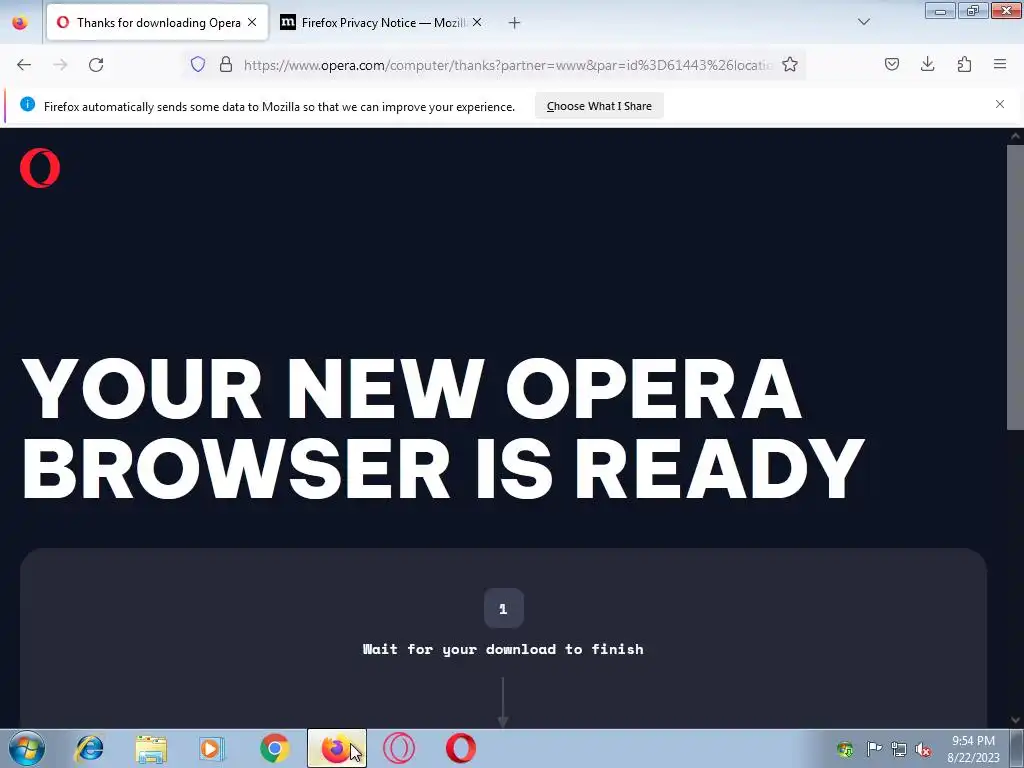Click the Firefox taskbar button
The height and width of the screenshot is (768, 1024).
click(x=336, y=748)
